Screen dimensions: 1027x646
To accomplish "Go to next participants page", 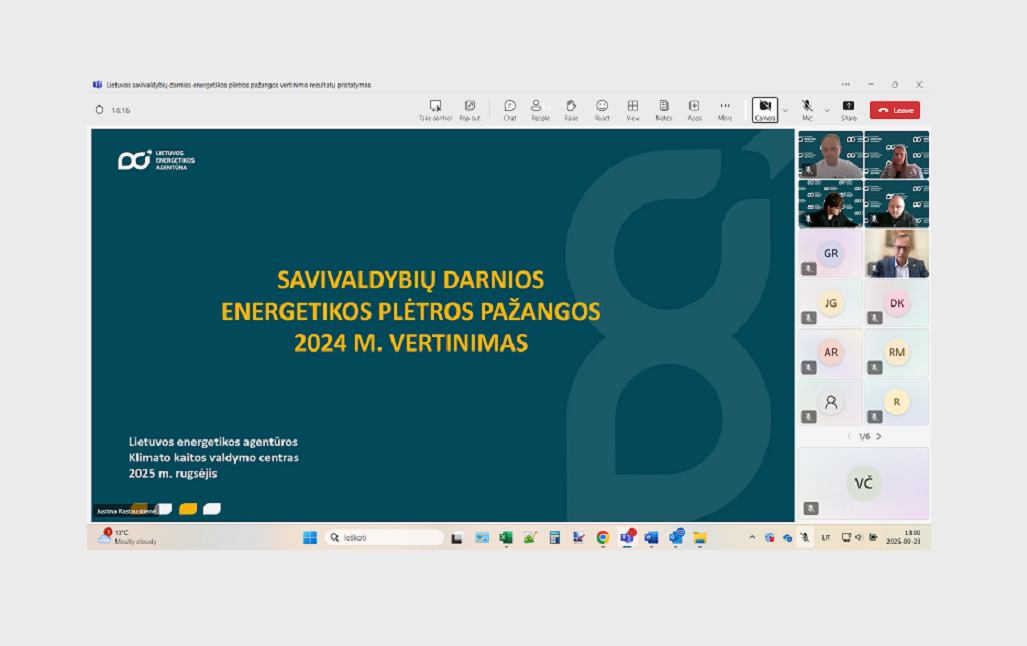I will coord(879,436).
